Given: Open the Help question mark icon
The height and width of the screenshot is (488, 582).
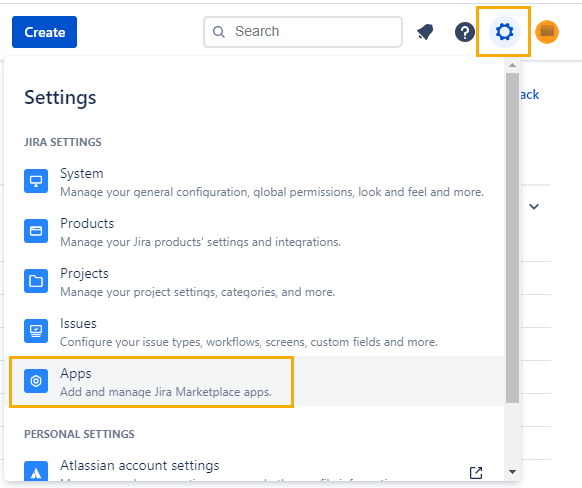Looking at the screenshot, I should point(465,32).
